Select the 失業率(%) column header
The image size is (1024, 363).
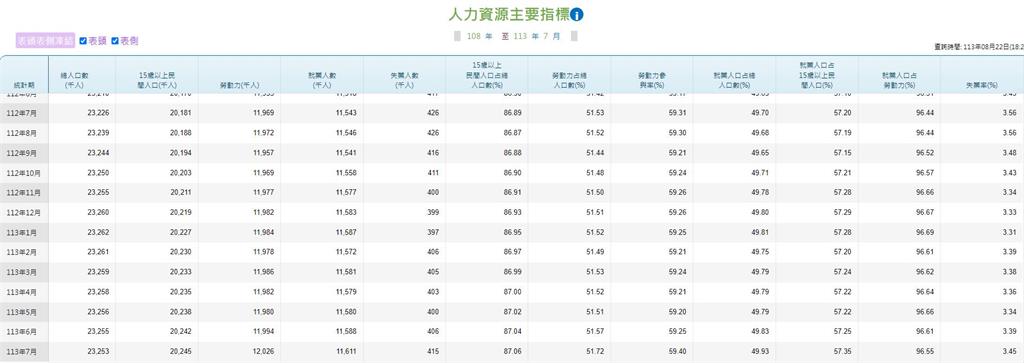click(x=982, y=85)
